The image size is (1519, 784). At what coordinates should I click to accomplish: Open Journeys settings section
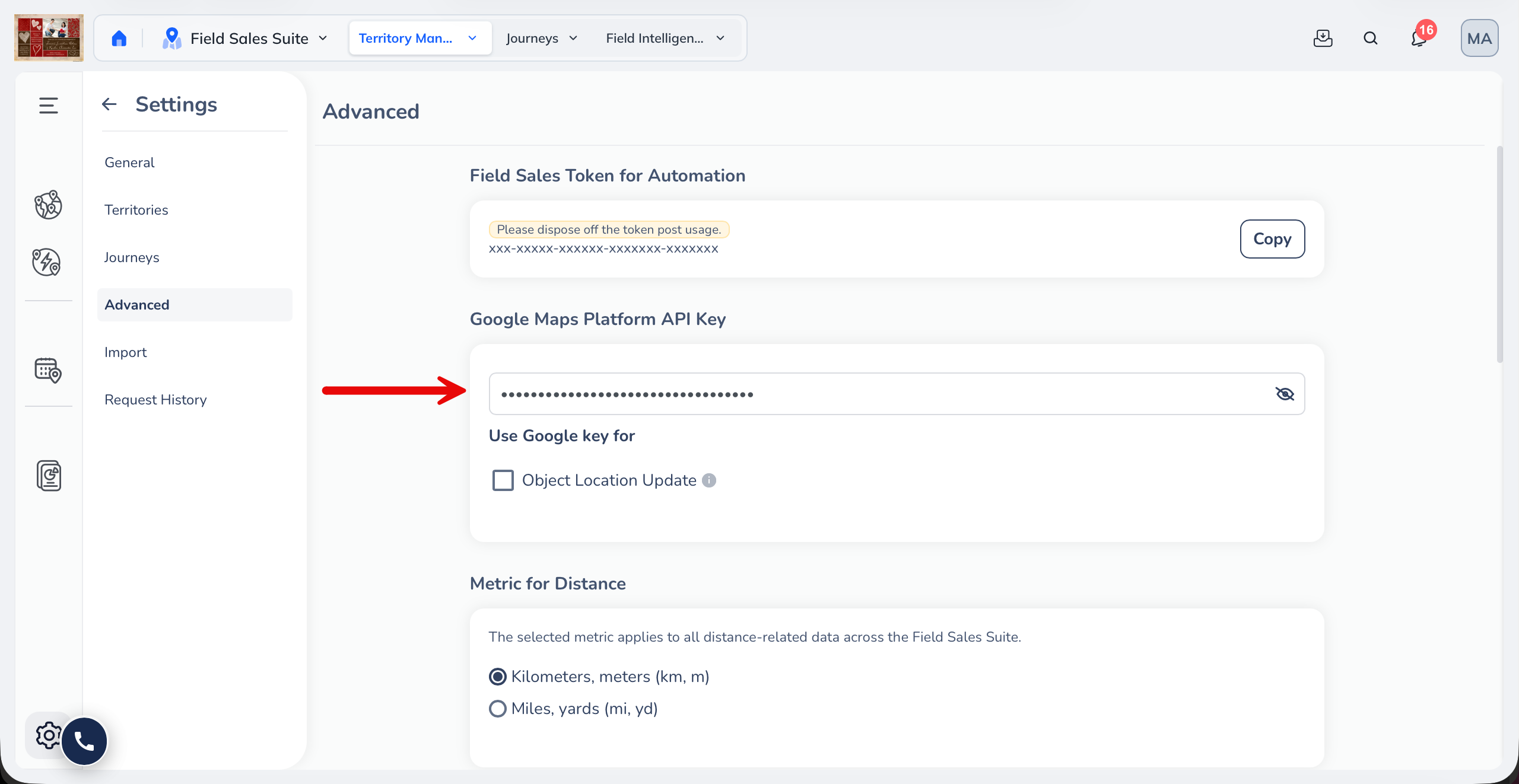click(195, 257)
